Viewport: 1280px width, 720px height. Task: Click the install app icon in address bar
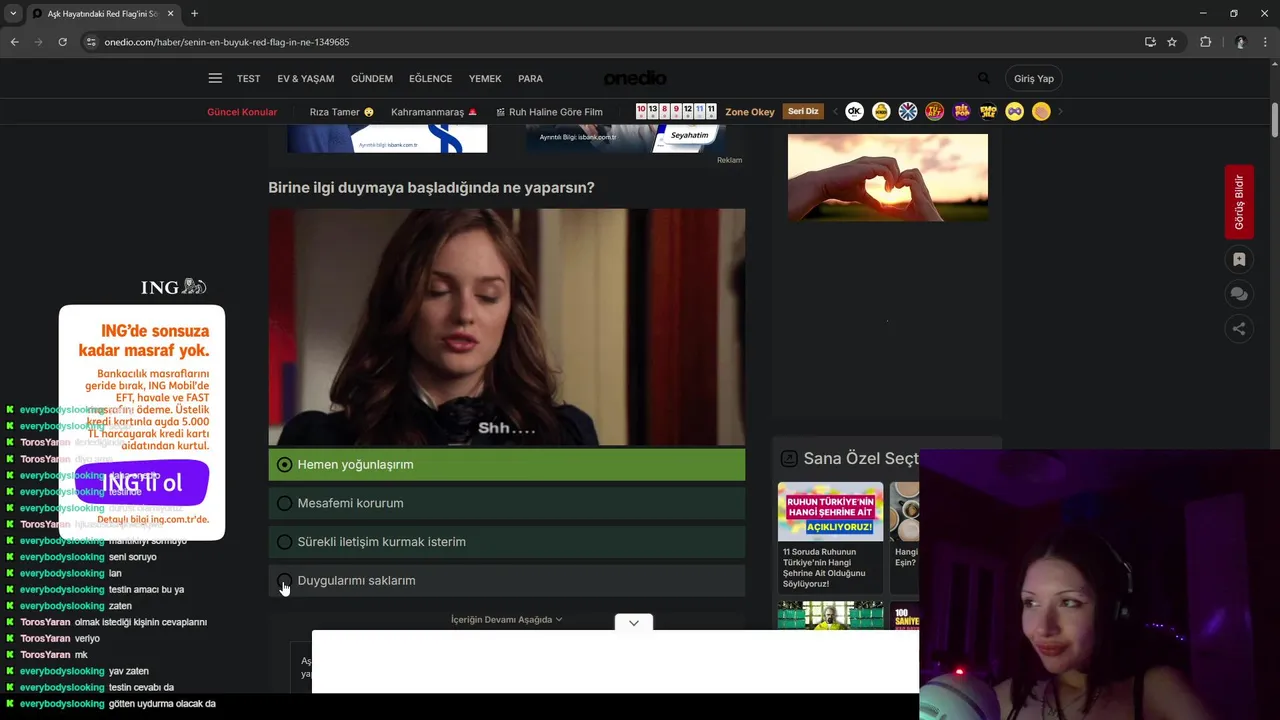coord(1150,42)
